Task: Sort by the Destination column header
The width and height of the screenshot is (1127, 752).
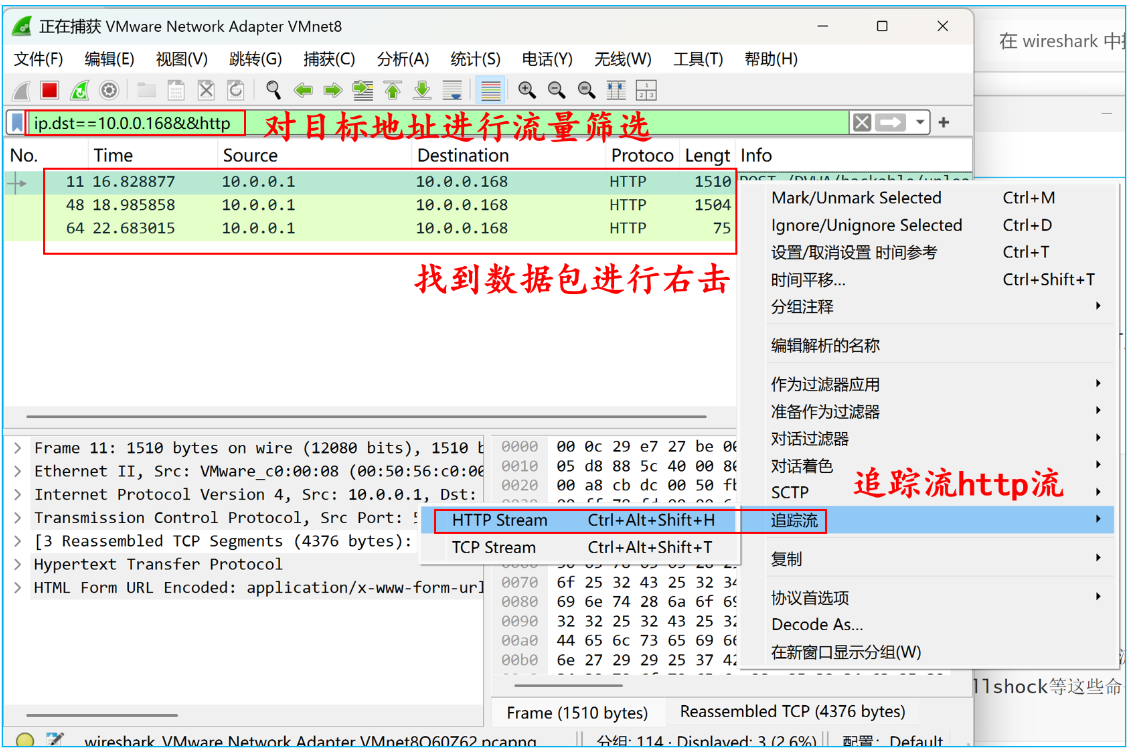Action: tap(508, 155)
